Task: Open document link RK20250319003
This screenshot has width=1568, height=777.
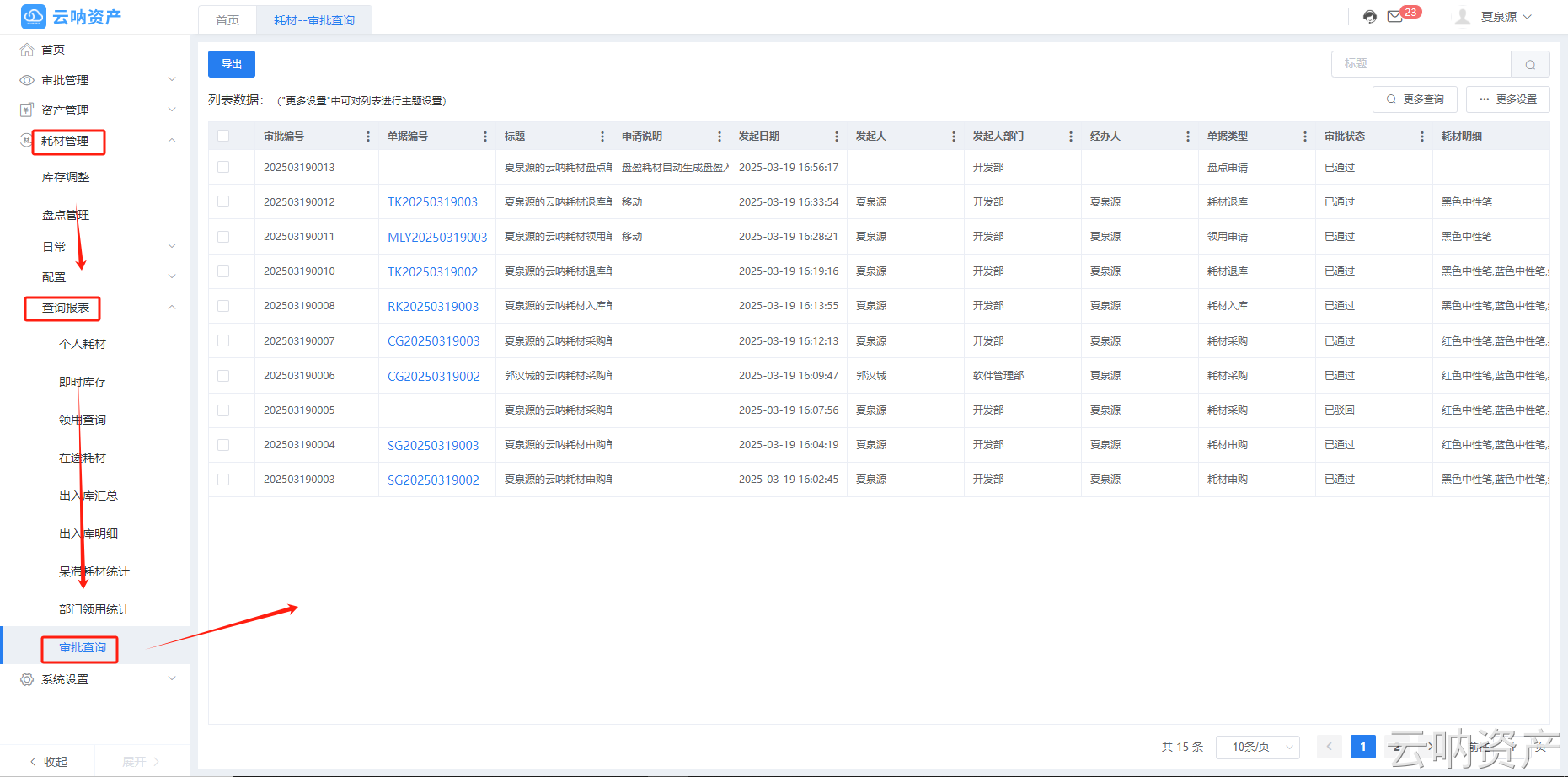Action: coord(433,307)
